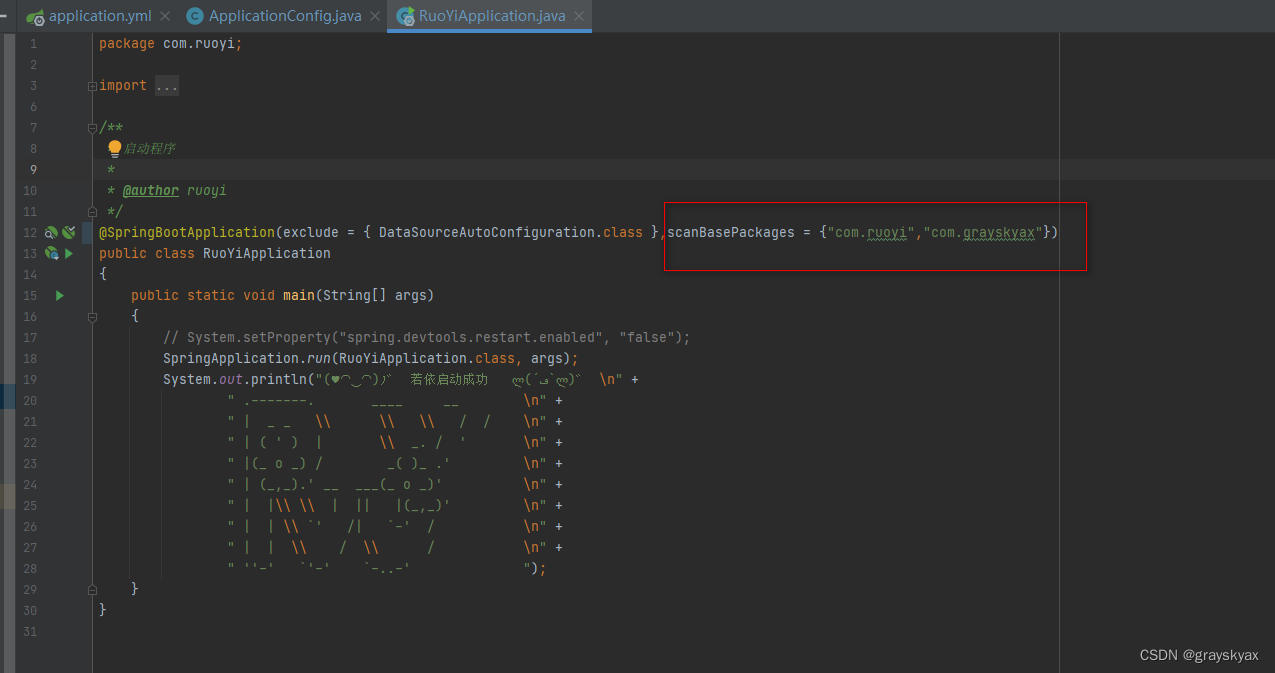
Task: Click the fold marker at line 29 closing brace
Action: [x=92, y=589]
